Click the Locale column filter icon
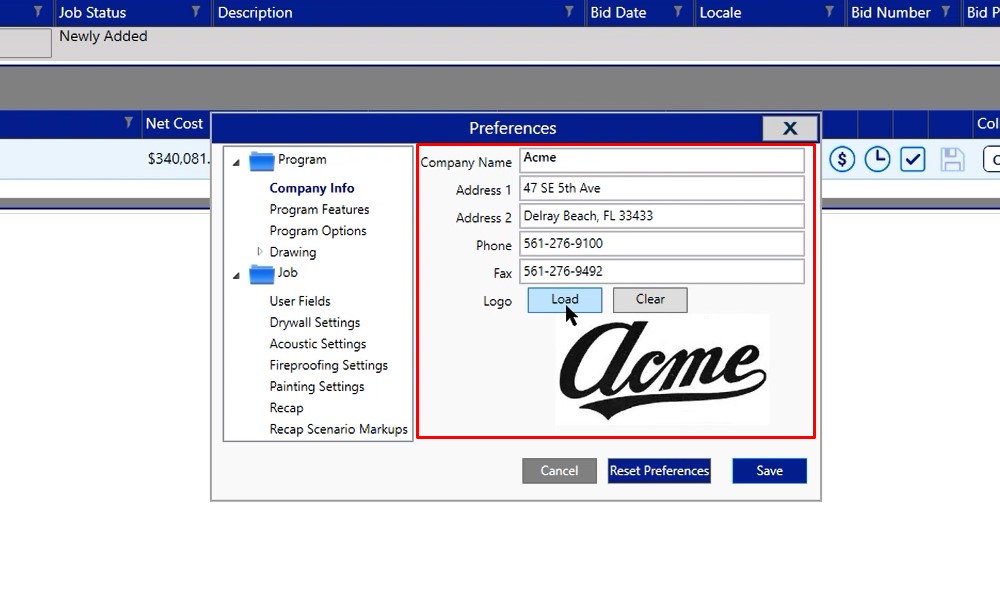This screenshot has width=1000, height=611. click(x=829, y=12)
